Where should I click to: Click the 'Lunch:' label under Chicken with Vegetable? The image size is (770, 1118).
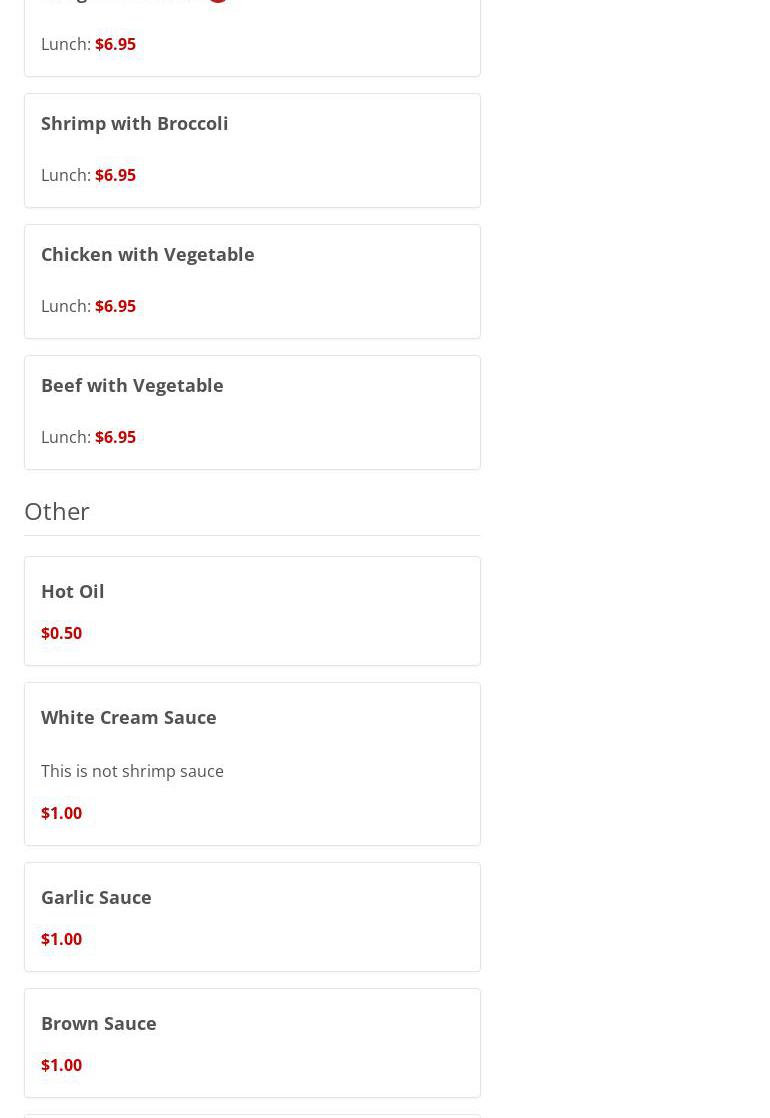(66, 306)
